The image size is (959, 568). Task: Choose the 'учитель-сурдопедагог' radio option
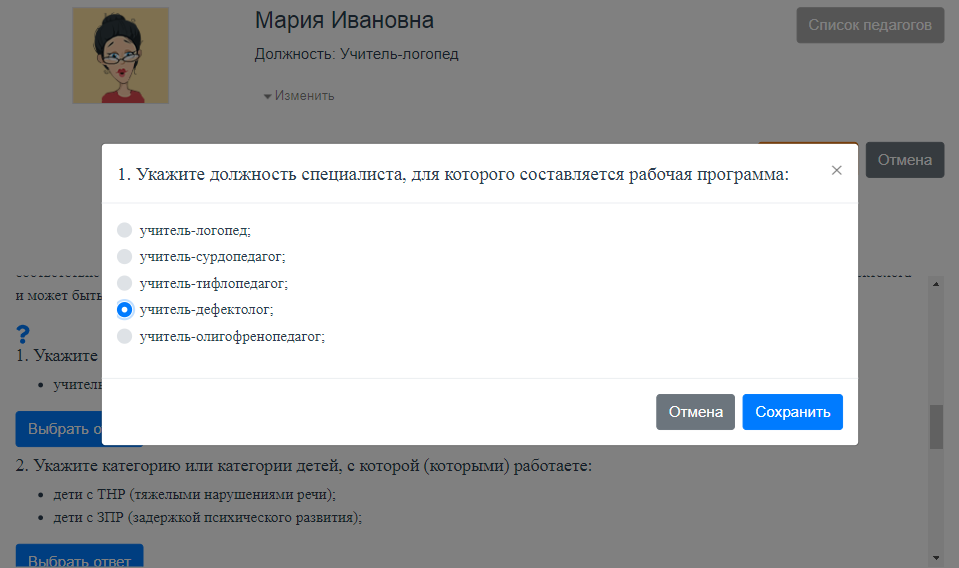coord(125,257)
